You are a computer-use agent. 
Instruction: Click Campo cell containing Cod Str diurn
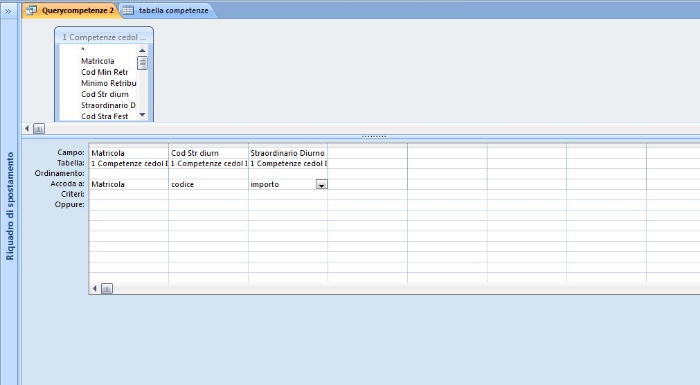click(x=208, y=153)
